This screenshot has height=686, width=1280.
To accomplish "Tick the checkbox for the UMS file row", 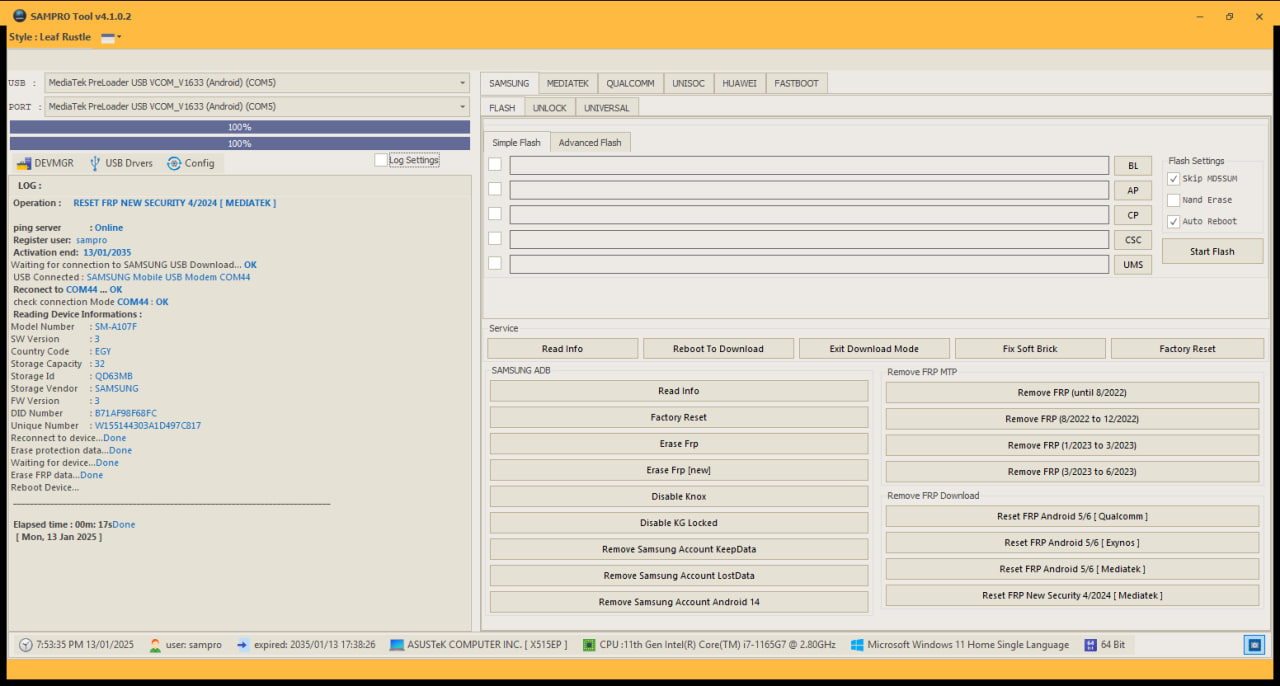I will click(495, 264).
